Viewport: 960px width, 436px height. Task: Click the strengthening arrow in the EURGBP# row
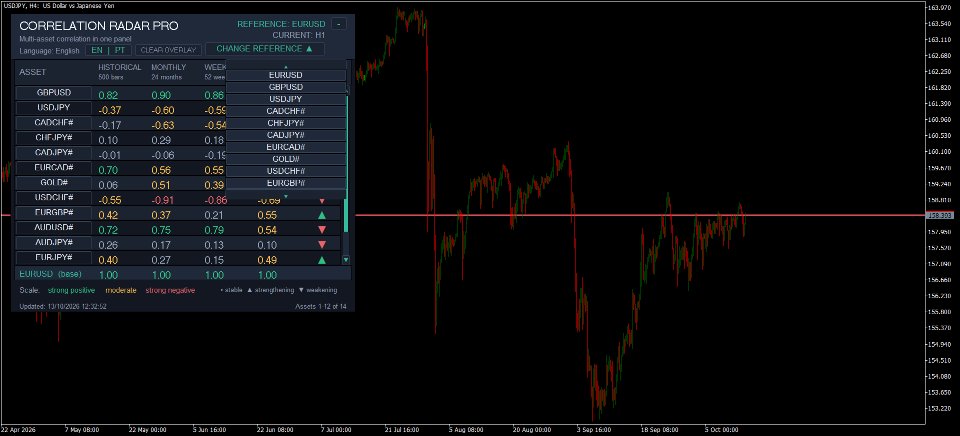click(321, 215)
